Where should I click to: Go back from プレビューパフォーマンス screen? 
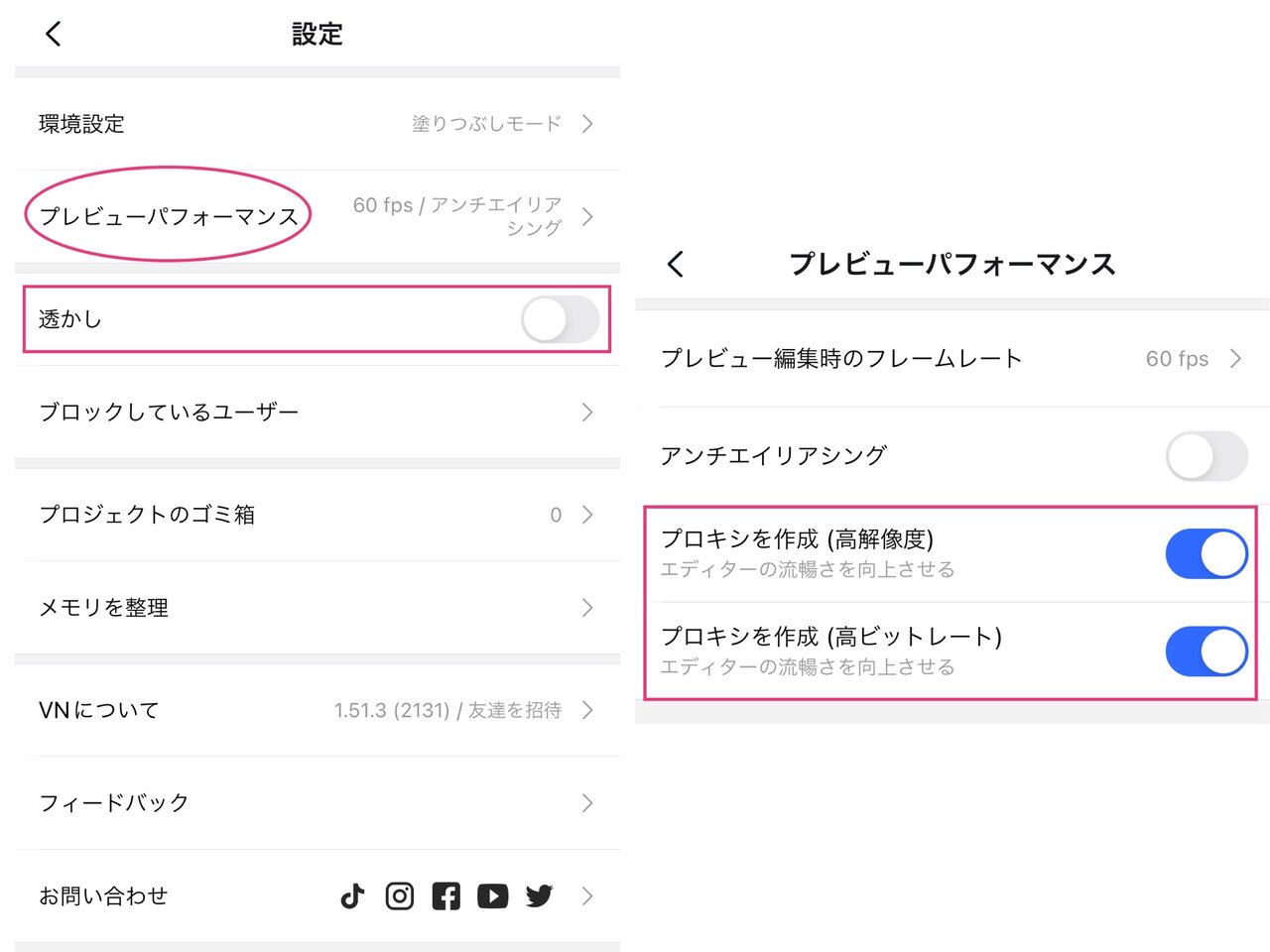point(676,264)
